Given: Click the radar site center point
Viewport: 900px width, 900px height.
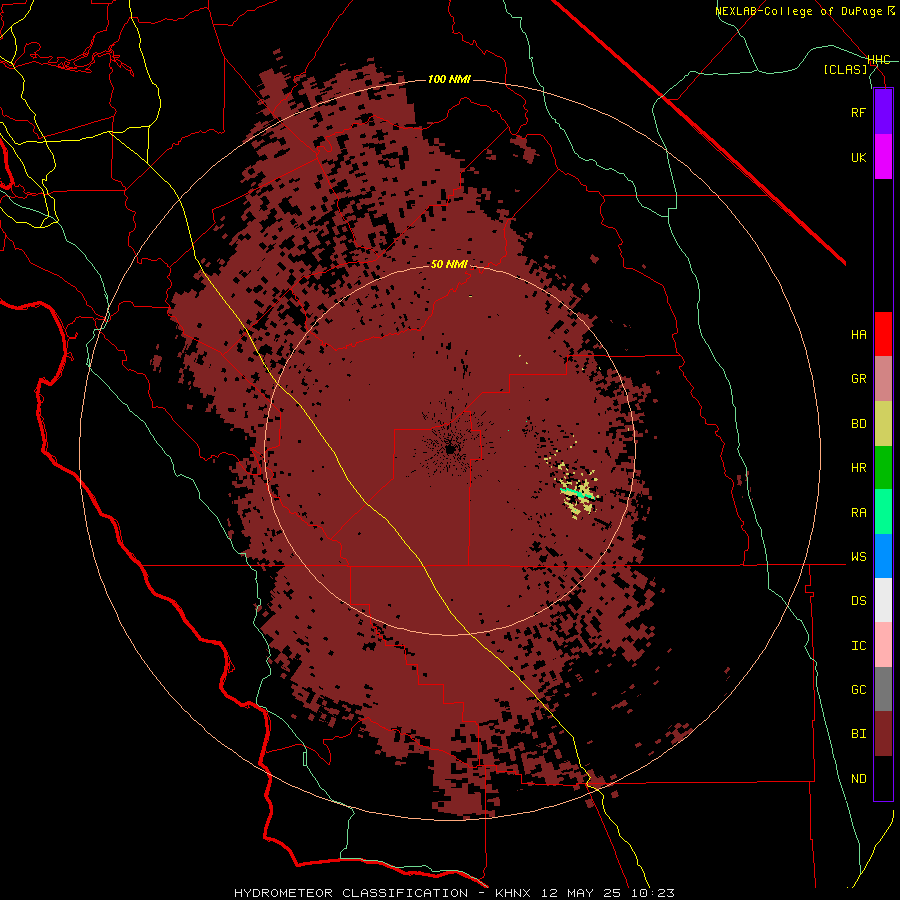Looking at the screenshot, I should click(451, 449).
